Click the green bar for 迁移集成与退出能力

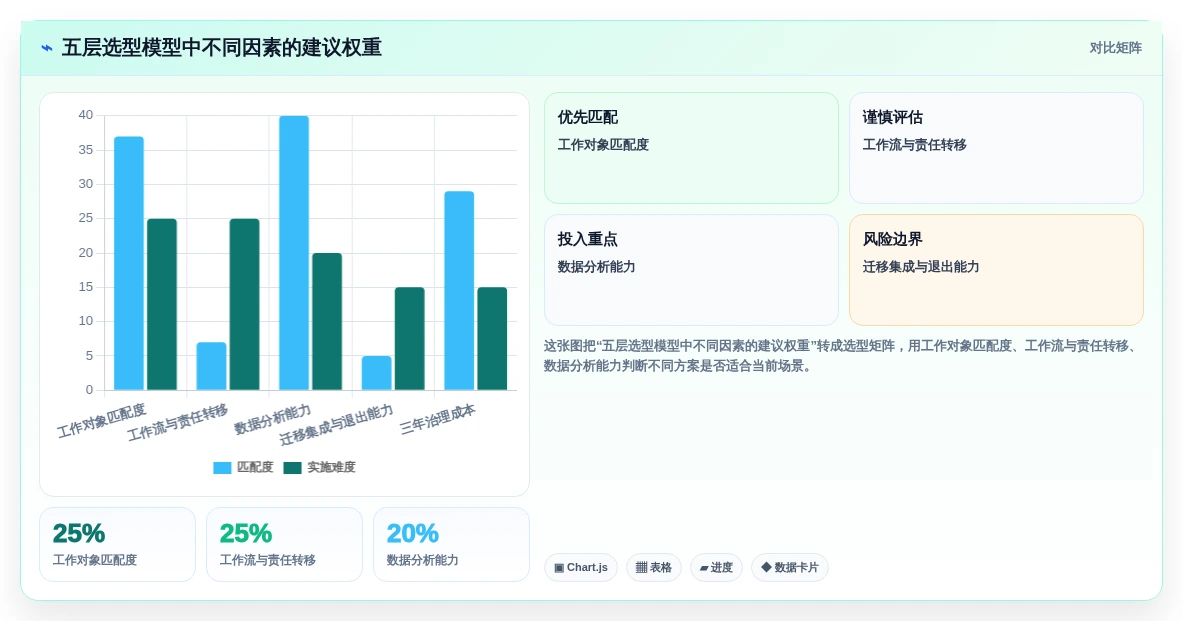[x=410, y=339]
